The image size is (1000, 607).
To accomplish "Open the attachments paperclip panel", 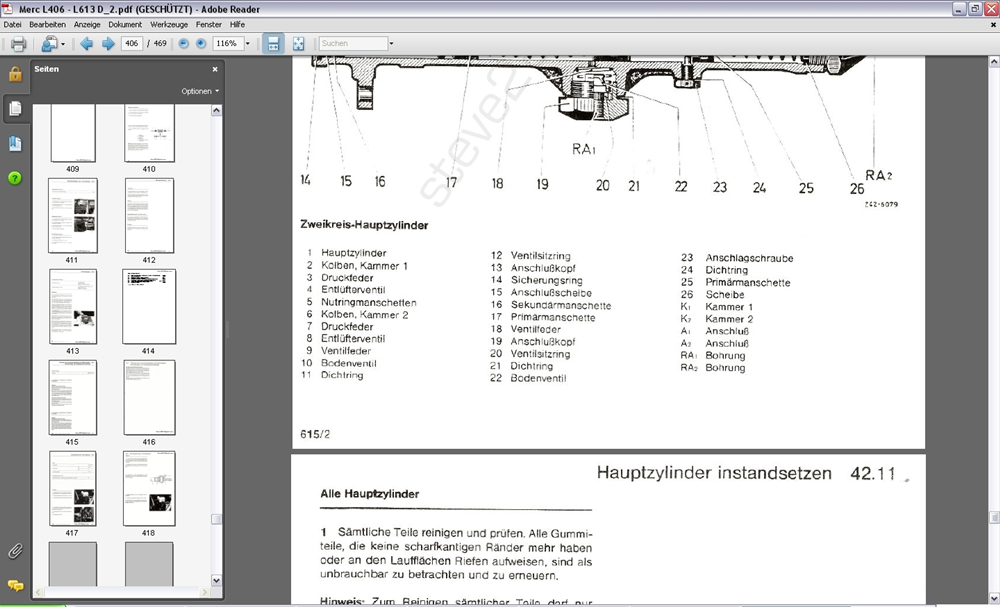I will 15,551.
